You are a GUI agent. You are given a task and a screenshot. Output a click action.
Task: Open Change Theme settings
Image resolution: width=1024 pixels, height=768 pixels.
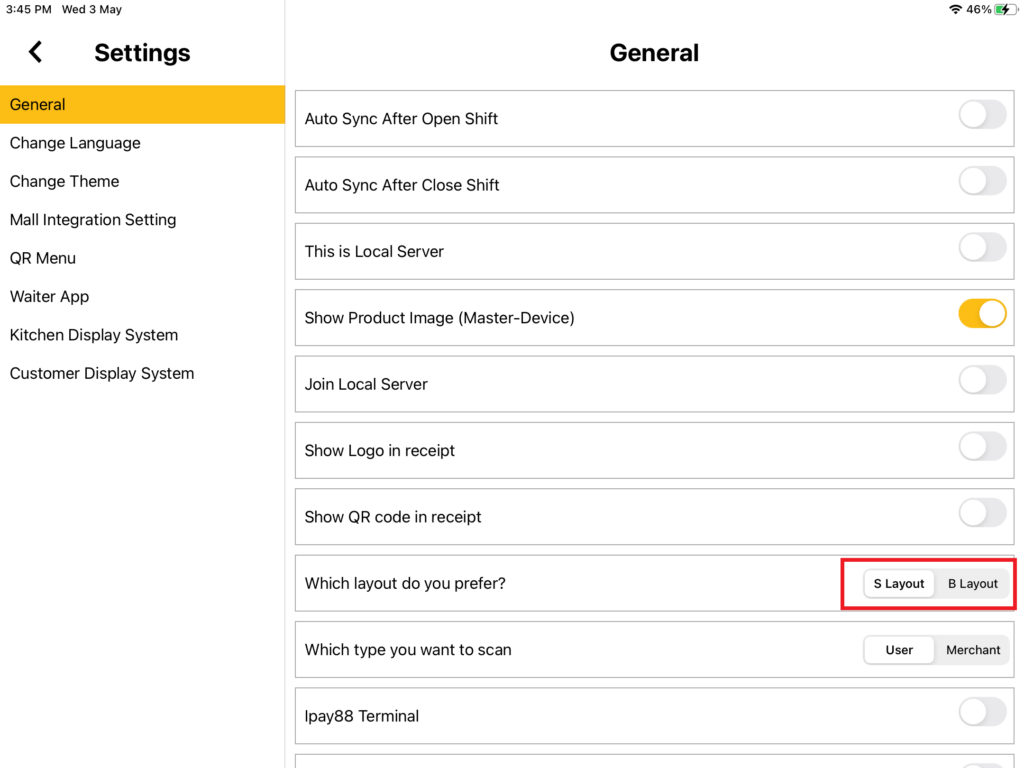click(64, 181)
